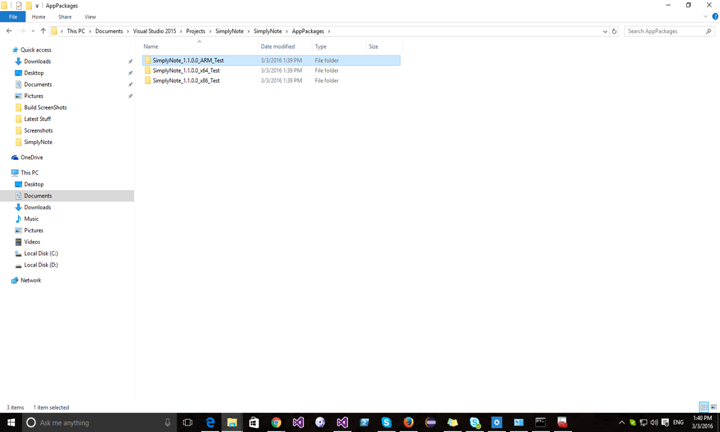Go up one folder level
This screenshot has width=720, height=432.
coord(43,31)
